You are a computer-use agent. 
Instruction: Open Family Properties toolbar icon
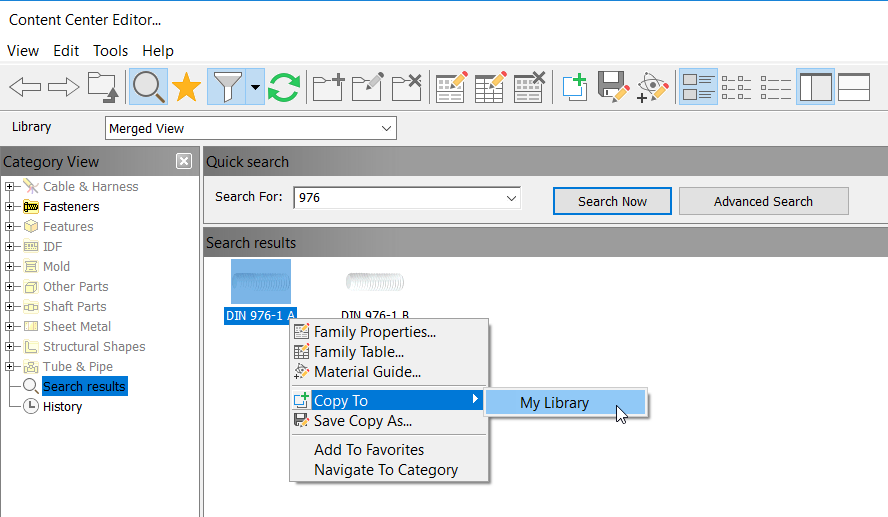451,87
